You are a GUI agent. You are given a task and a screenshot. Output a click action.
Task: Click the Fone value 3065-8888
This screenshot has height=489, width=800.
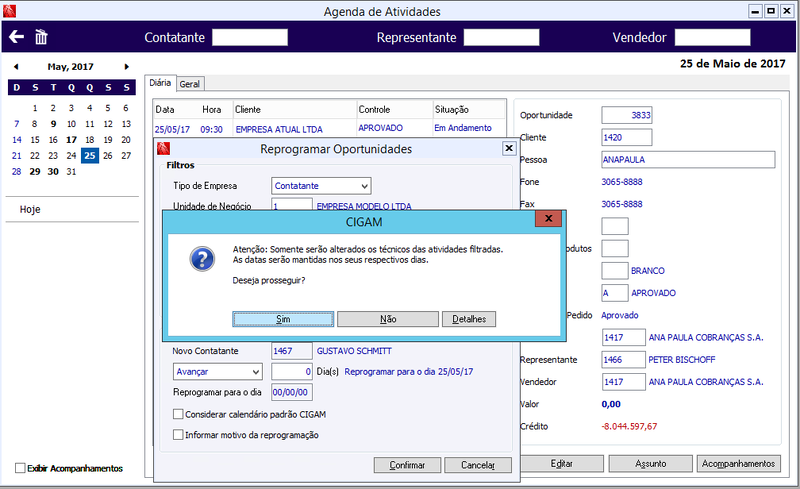click(x=622, y=182)
